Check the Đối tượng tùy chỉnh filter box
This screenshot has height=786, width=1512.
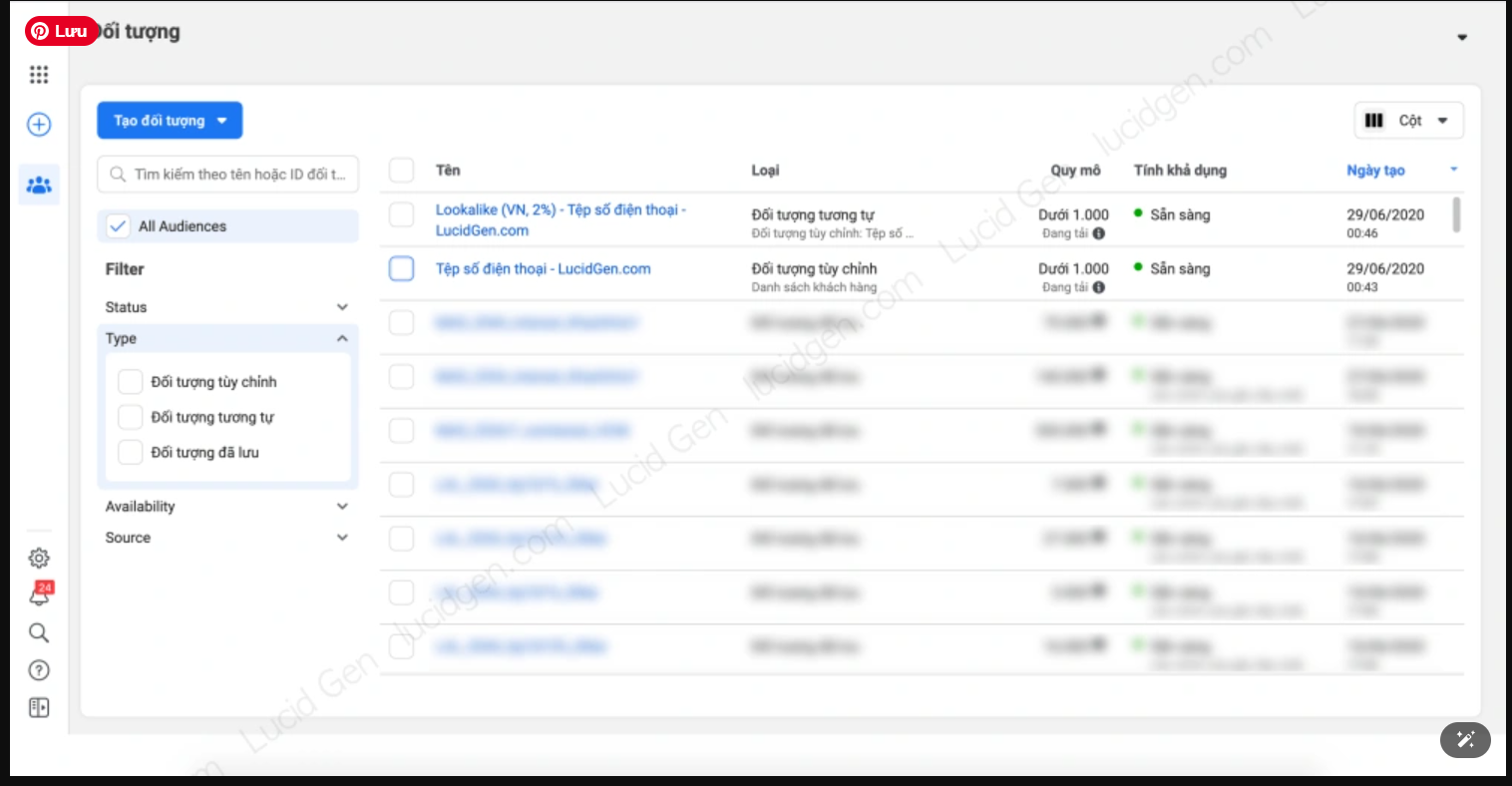(130, 382)
